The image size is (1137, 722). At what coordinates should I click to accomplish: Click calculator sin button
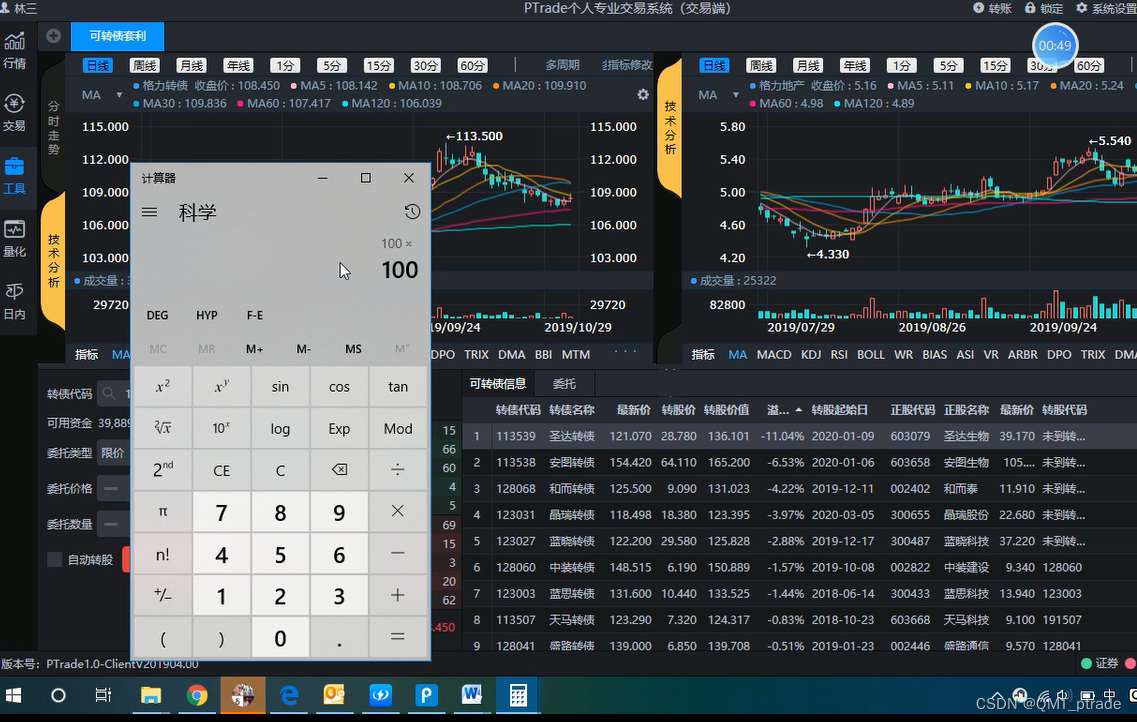(x=280, y=386)
